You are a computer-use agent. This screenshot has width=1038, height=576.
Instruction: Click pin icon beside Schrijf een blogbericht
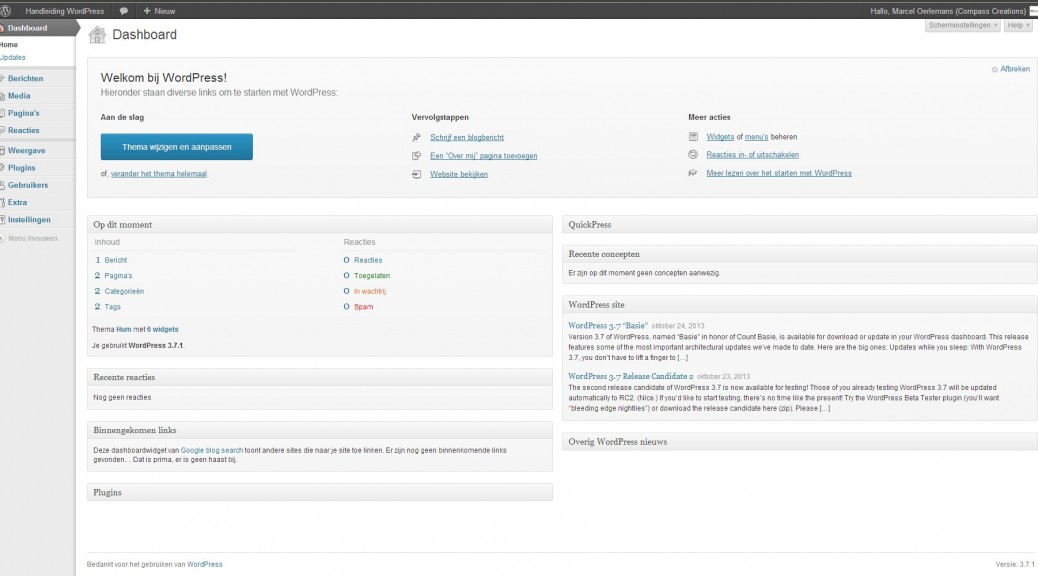(x=416, y=137)
